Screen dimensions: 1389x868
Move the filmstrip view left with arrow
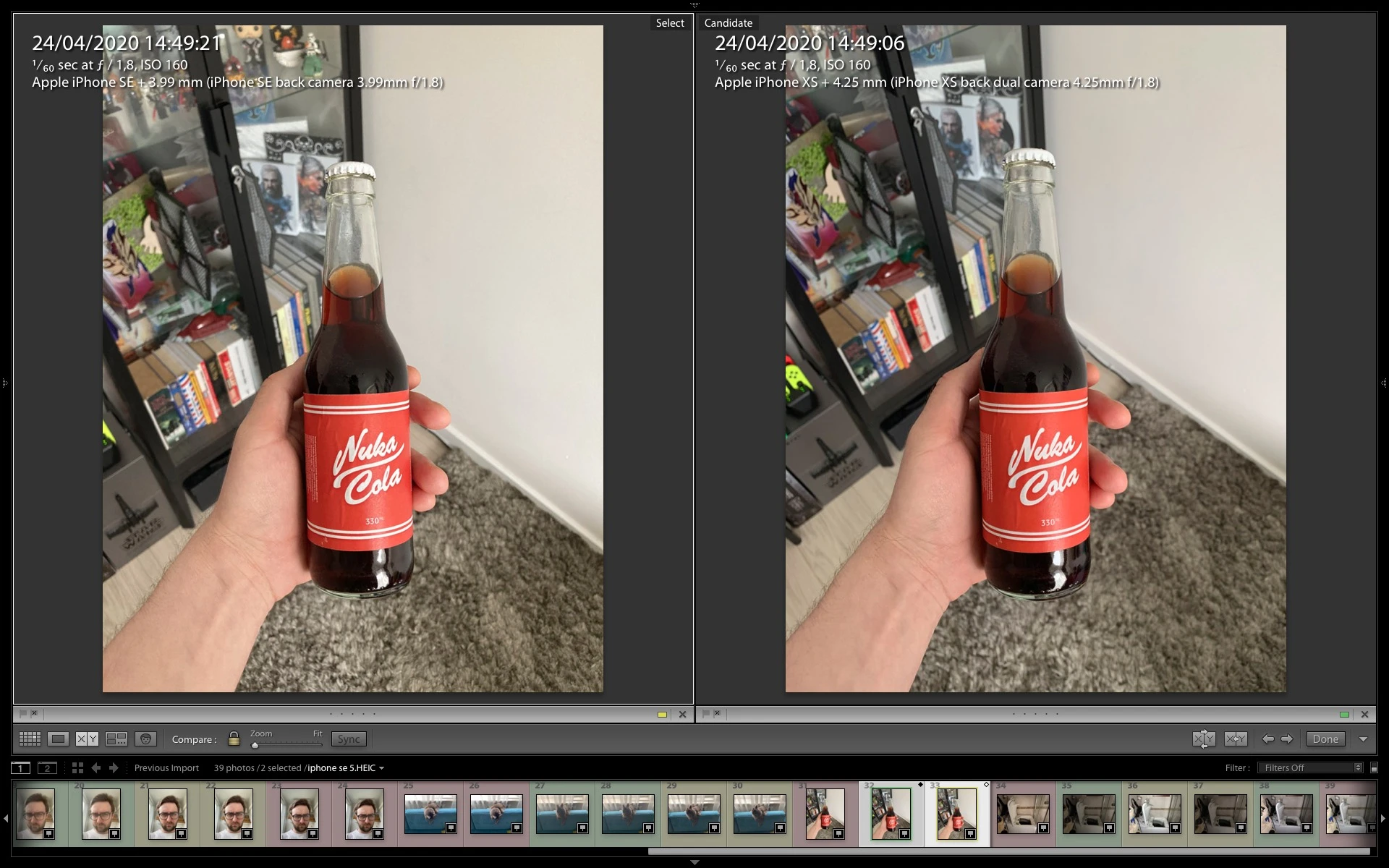[6, 818]
